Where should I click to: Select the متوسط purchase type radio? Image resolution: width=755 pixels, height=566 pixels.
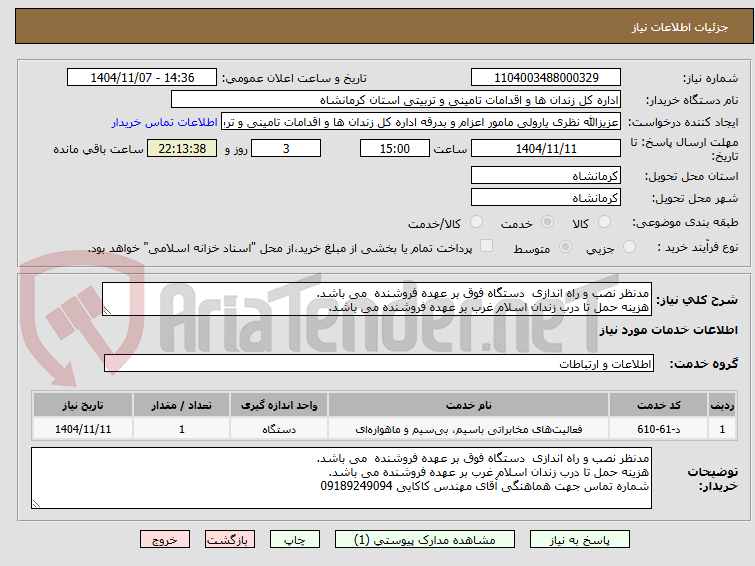point(565,247)
